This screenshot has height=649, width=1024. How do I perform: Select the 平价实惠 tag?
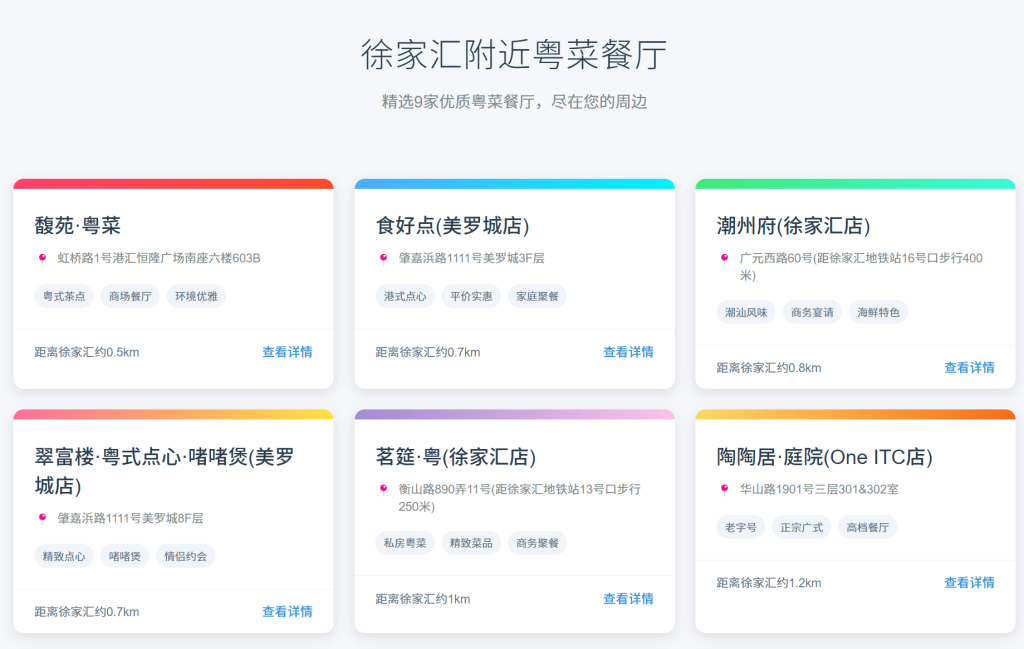tap(471, 296)
